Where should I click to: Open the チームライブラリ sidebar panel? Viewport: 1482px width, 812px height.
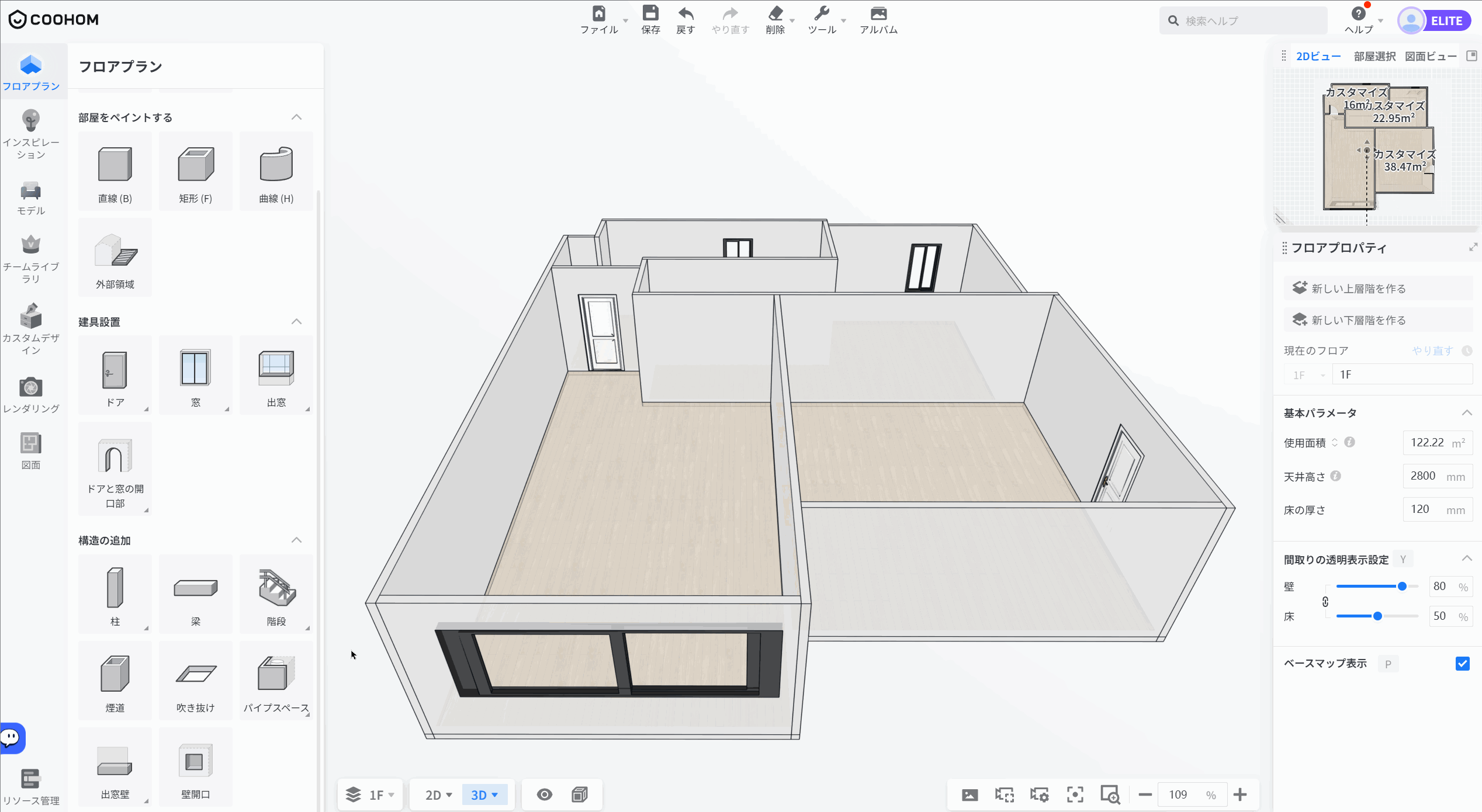pyautogui.click(x=31, y=259)
